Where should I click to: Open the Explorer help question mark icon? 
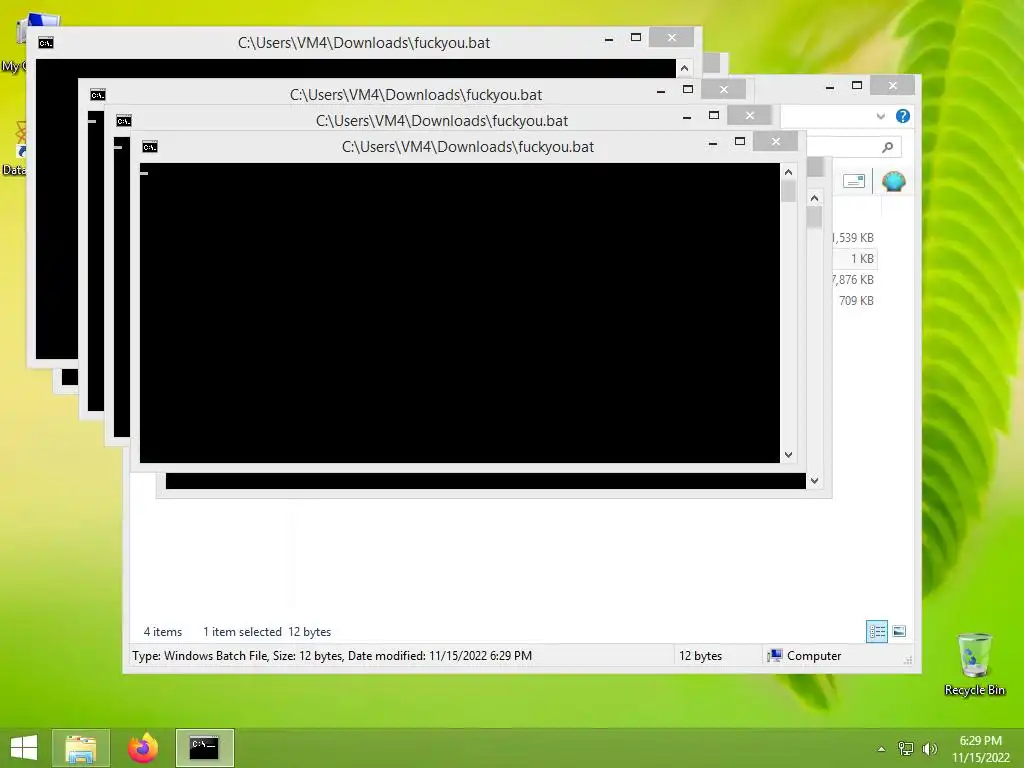coord(903,116)
